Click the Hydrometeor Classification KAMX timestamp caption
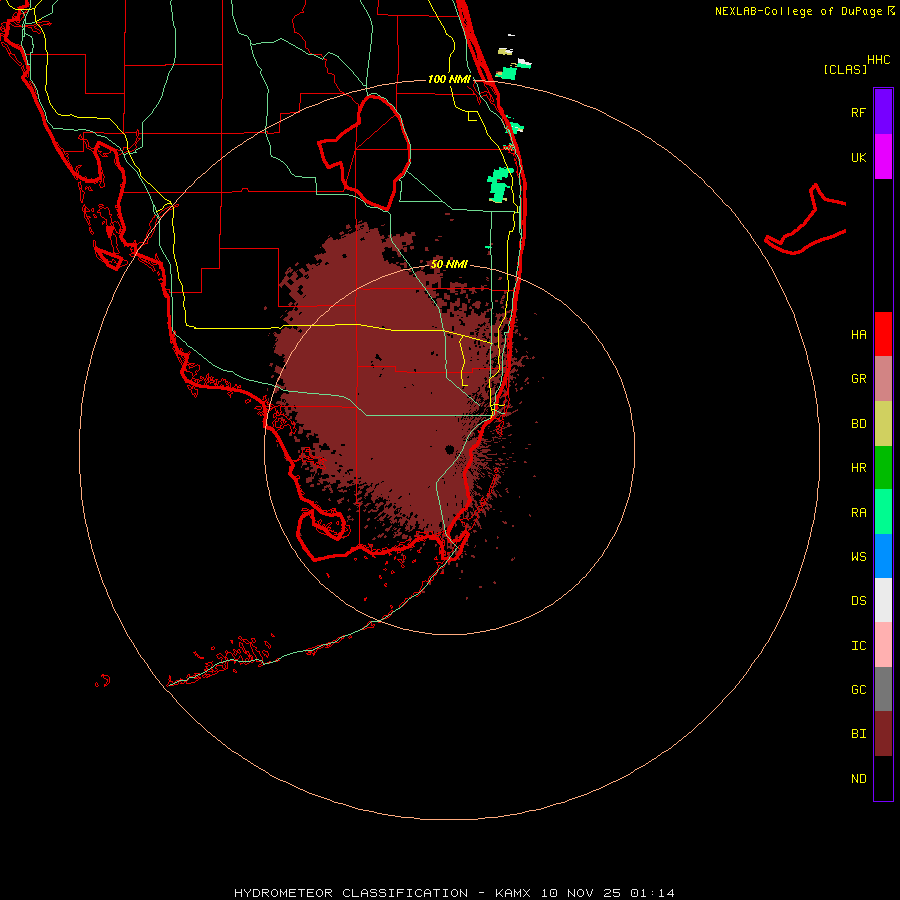900x900 pixels. tap(454, 893)
